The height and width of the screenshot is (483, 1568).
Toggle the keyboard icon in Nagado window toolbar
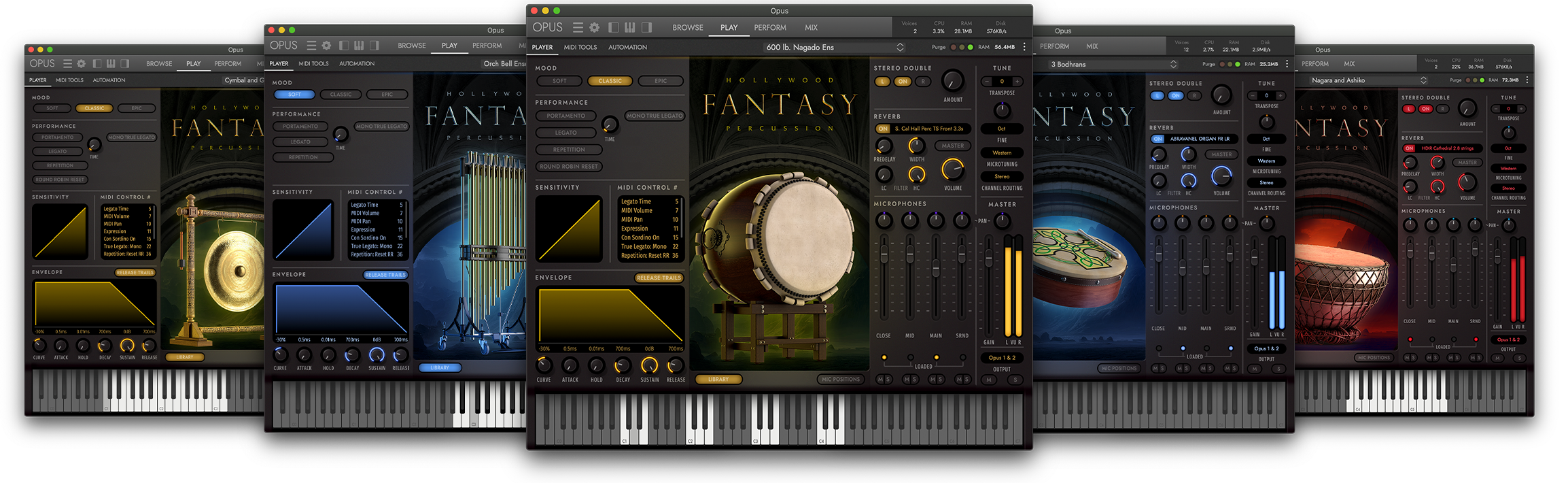[x=630, y=27]
